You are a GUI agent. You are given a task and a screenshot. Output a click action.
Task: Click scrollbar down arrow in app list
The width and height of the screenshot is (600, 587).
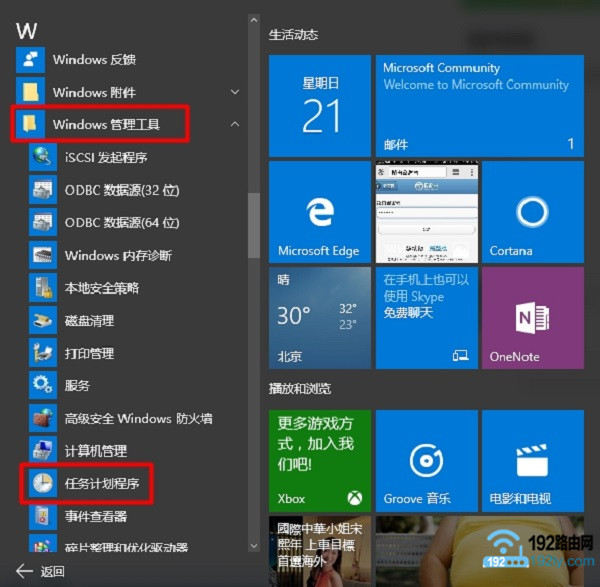[x=254, y=546]
